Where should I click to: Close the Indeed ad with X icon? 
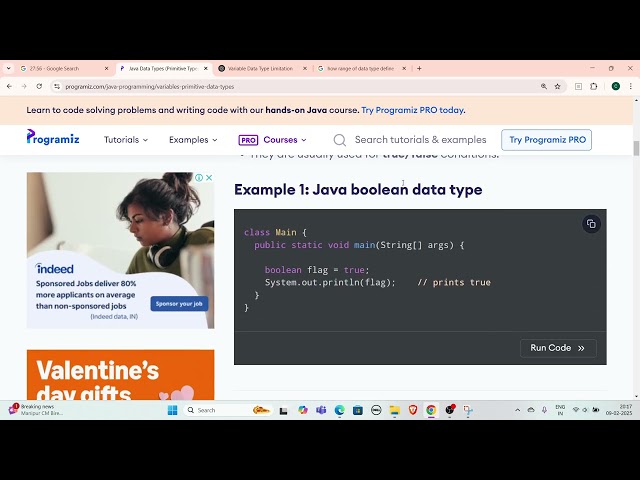pyautogui.click(x=209, y=178)
